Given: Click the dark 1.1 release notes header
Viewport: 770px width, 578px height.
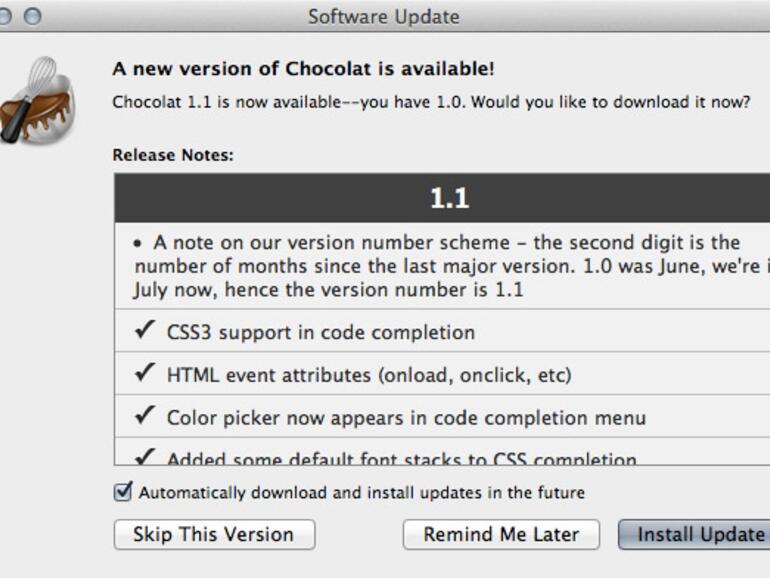Looking at the screenshot, I should (449, 198).
